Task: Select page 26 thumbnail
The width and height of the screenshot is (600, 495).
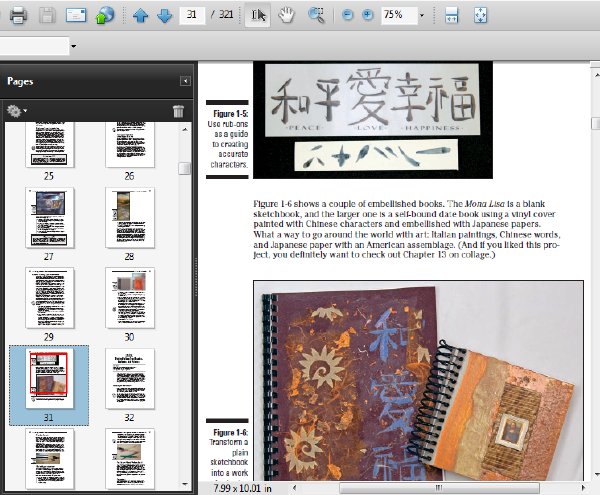Action: point(130,145)
